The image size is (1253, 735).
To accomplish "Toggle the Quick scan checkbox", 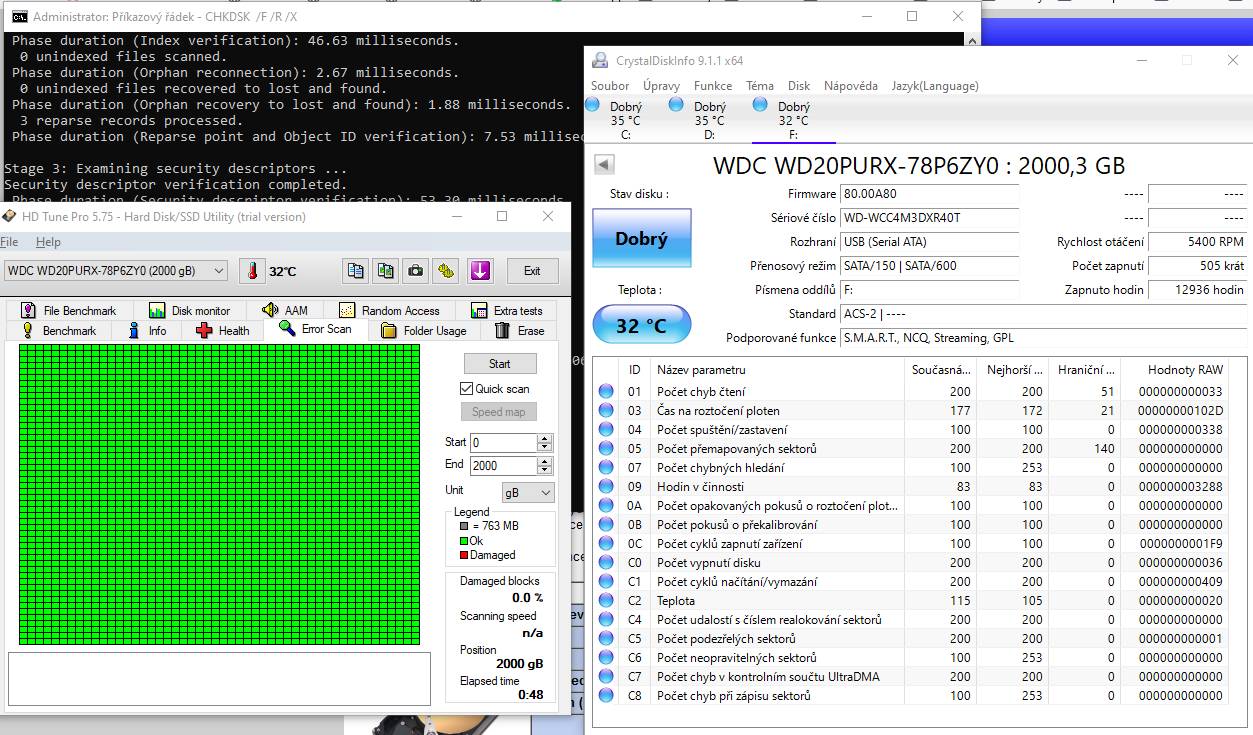I will (466, 389).
